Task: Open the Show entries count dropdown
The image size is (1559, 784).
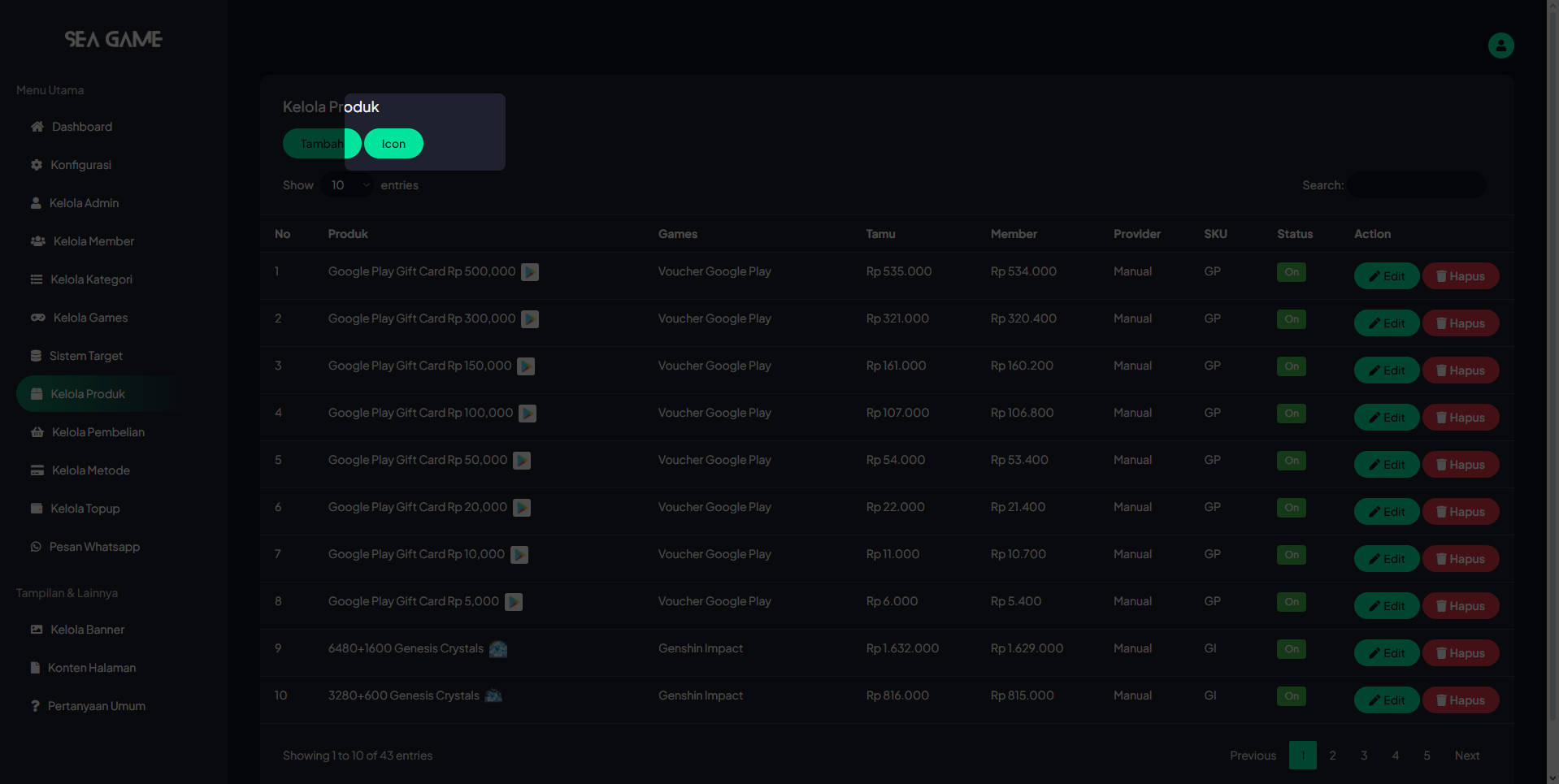Action: point(347,185)
